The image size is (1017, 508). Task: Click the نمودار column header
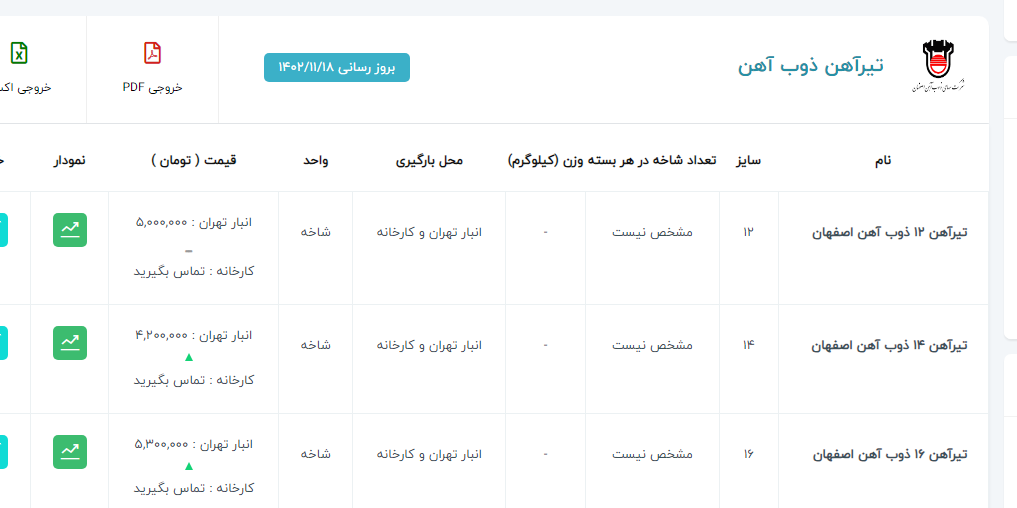(x=69, y=160)
